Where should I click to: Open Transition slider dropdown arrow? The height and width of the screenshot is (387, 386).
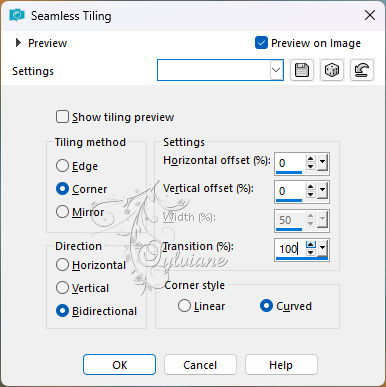pos(322,248)
